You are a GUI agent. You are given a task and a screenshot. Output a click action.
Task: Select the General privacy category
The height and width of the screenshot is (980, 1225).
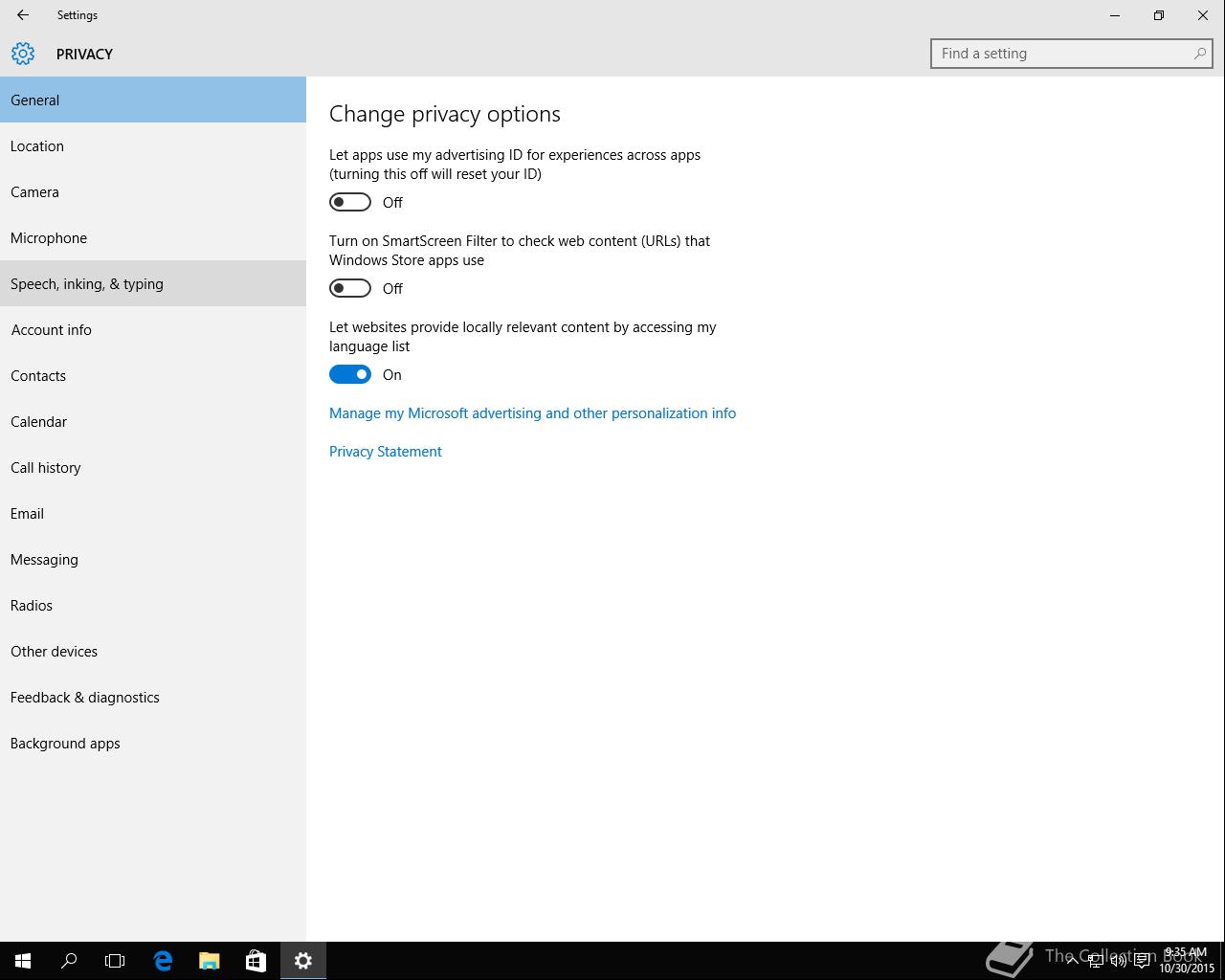[x=153, y=100]
